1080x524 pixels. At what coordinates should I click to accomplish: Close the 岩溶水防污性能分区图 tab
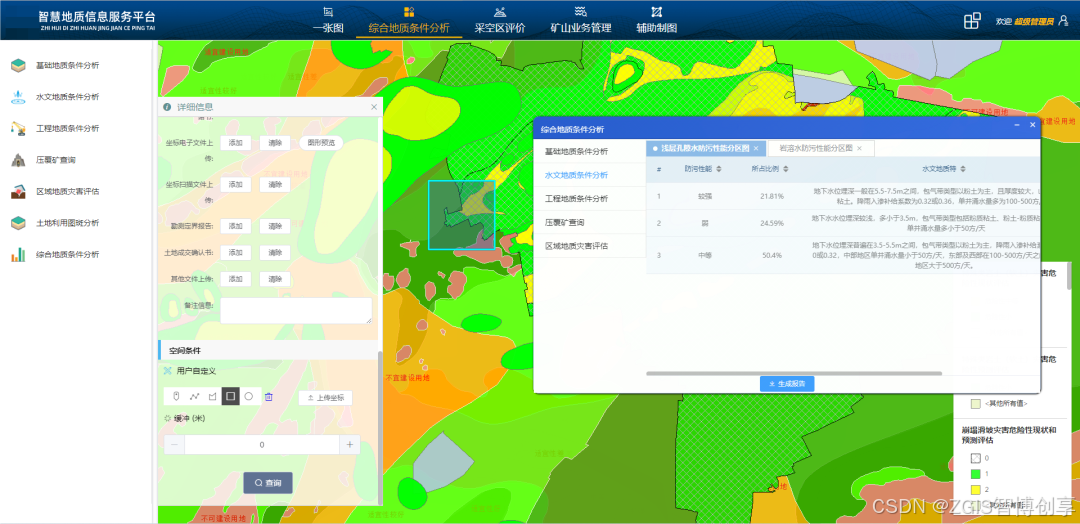coord(860,148)
